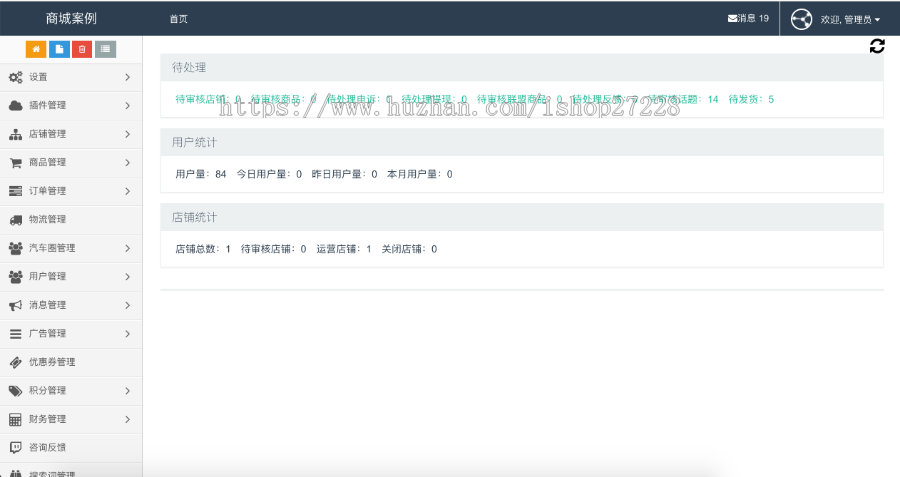Click the truck icon beside 物流管理
The height and width of the screenshot is (477, 900).
15,220
